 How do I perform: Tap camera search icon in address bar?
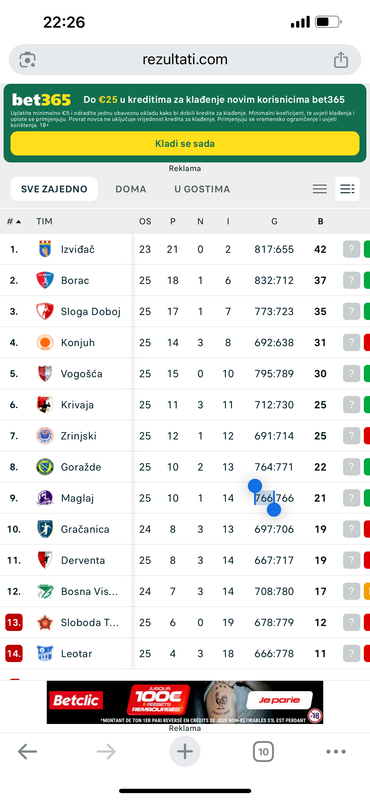pyautogui.click(x=28, y=60)
